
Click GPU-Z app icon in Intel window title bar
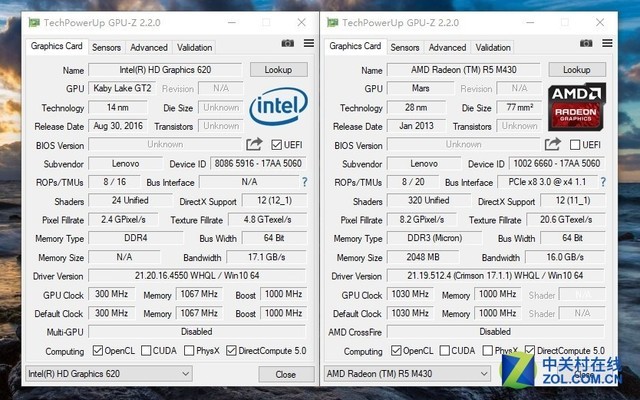[34, 22]
